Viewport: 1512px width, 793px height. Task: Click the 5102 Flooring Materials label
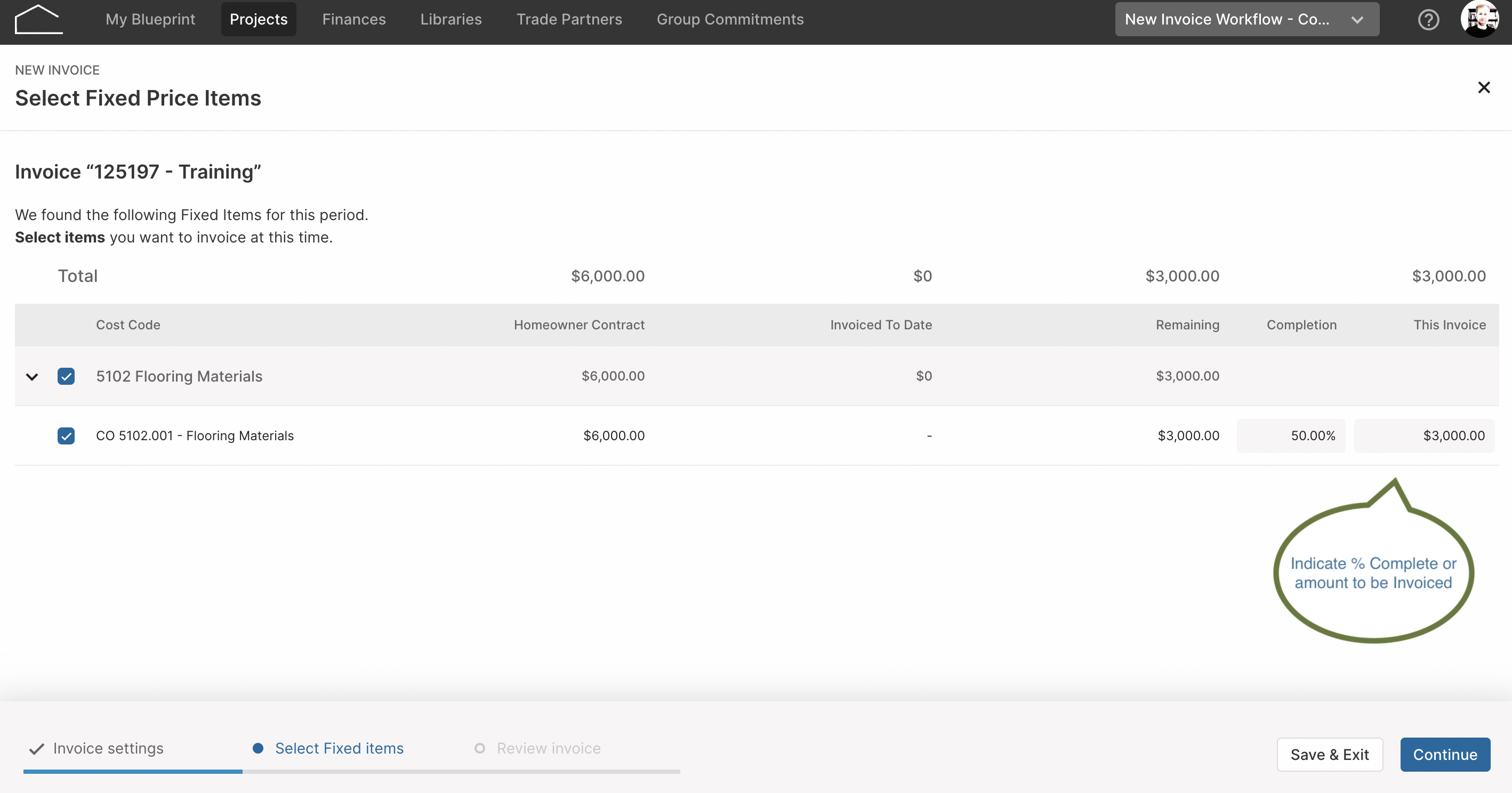coord(179,377)
